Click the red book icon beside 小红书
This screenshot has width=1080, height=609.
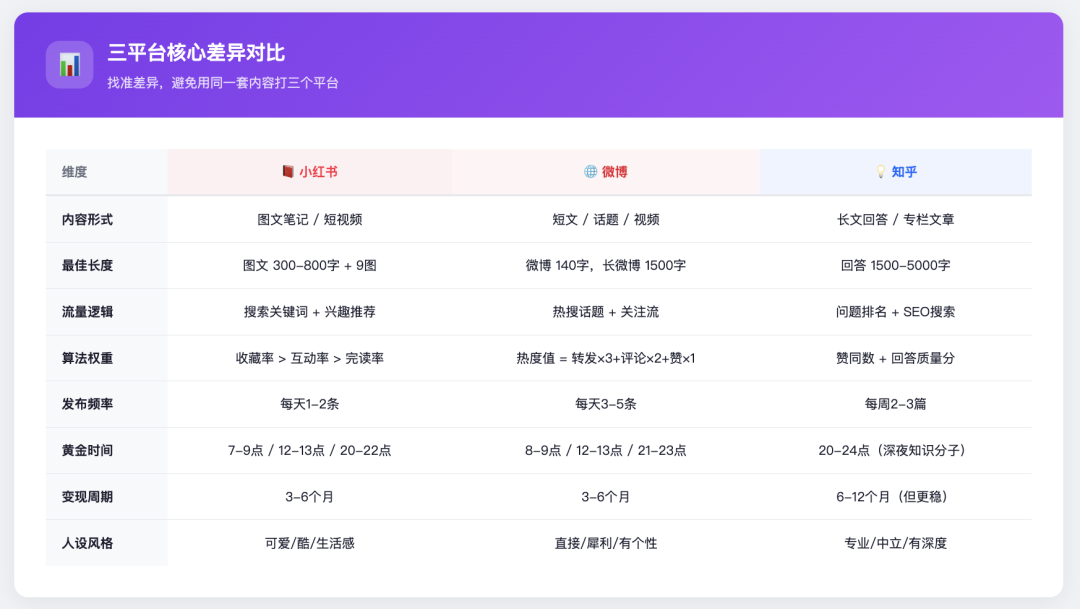coord(288,172)
